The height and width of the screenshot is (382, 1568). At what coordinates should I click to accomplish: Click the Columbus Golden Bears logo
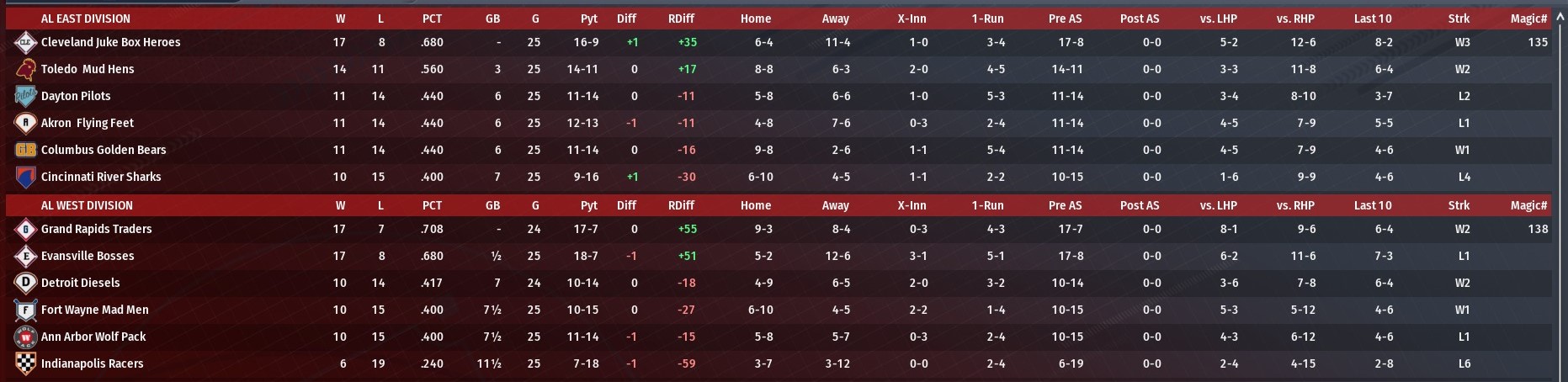(x=25, y=150)
